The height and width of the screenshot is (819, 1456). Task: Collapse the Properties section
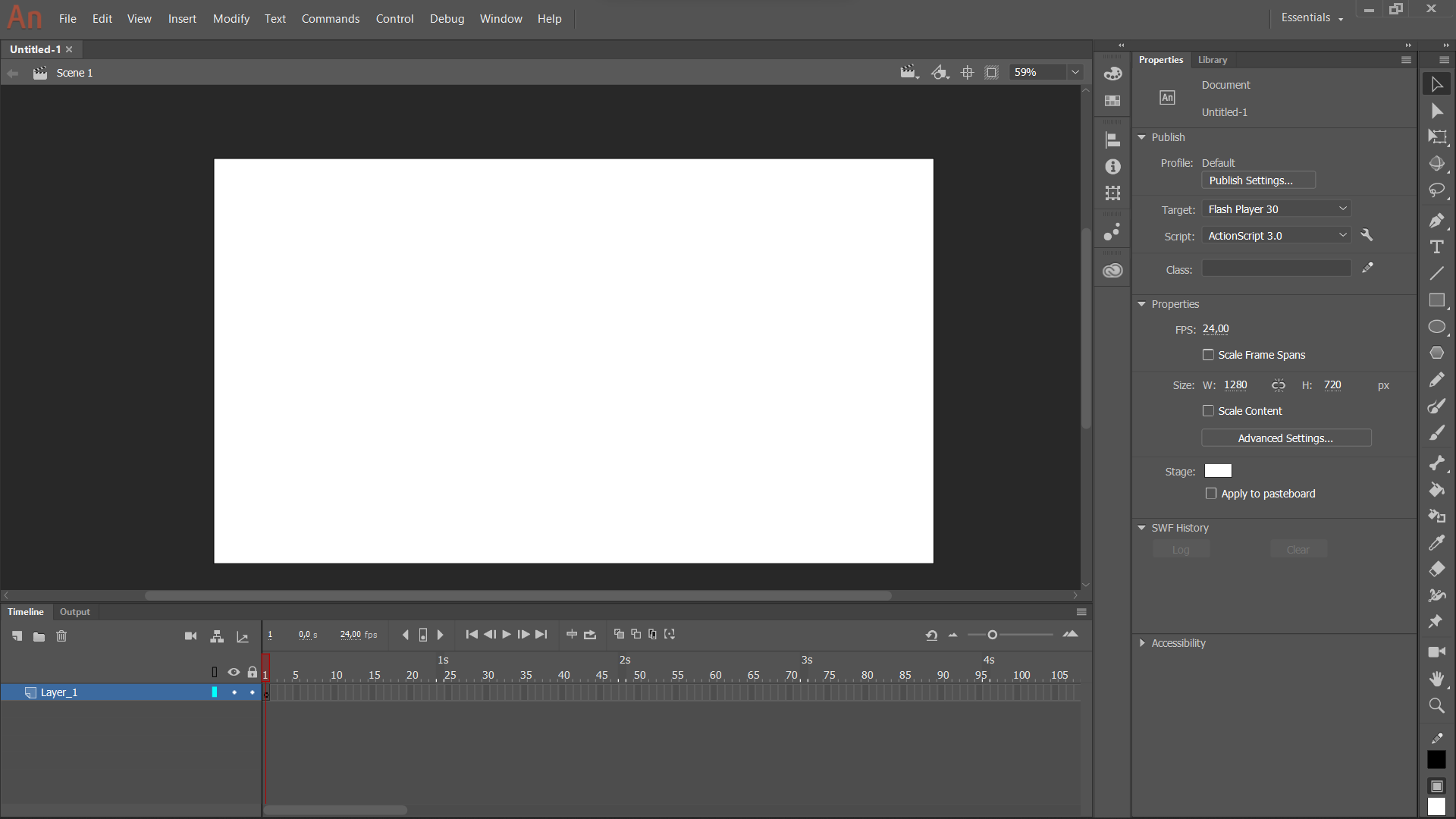click(x=1141, y=304)
